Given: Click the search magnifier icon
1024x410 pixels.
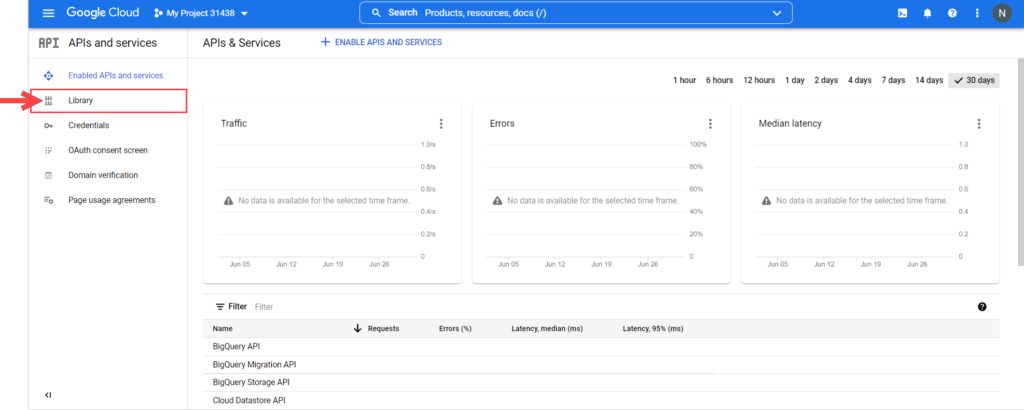Looking at the screenshot, I should point(376,13).
